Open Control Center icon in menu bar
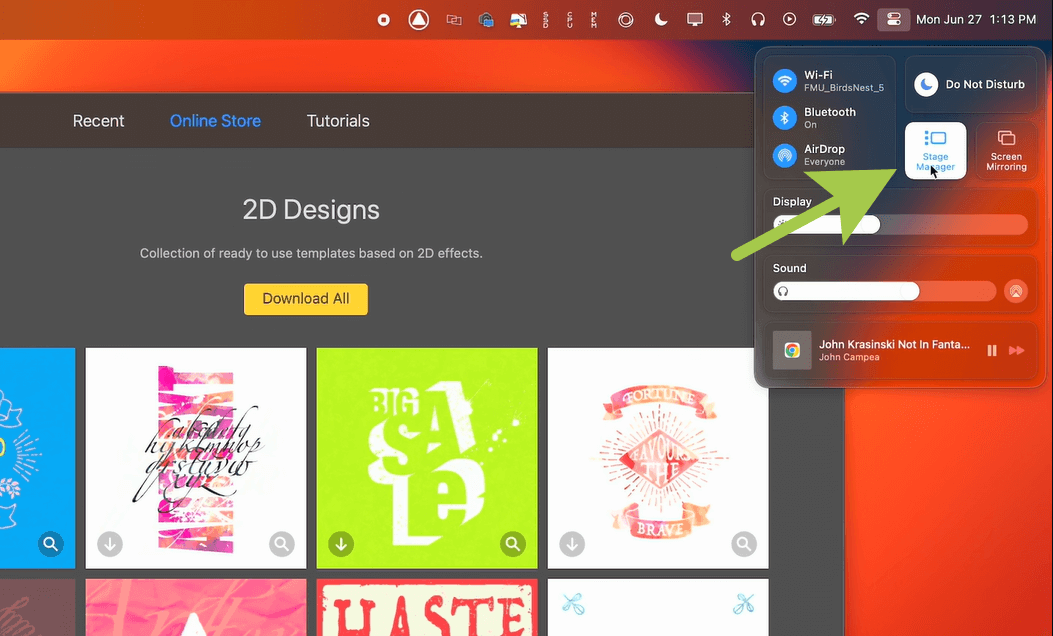 coord(892,19)
